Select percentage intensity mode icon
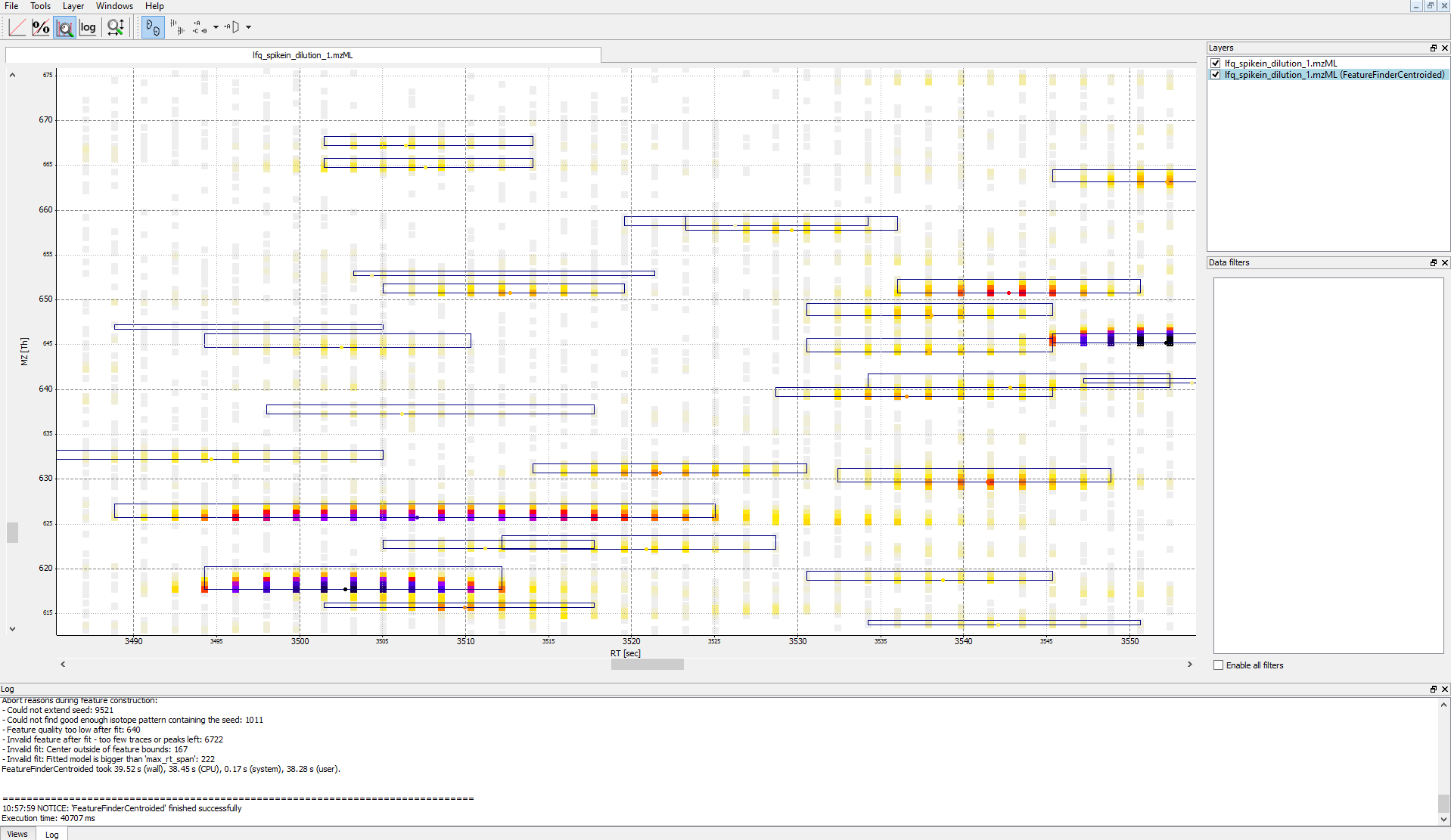 41,27
